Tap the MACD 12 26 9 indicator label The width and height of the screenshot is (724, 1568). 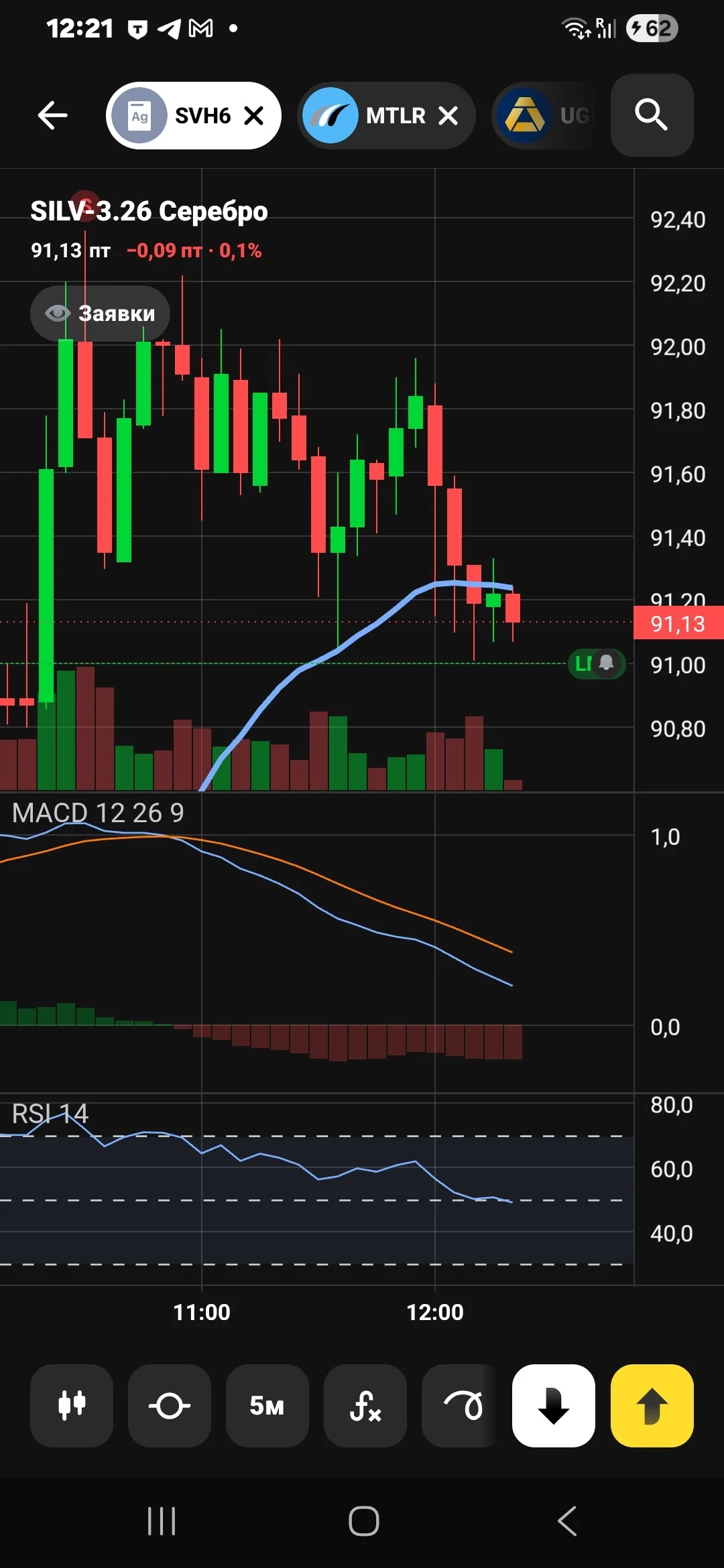[x=98, y=813]
